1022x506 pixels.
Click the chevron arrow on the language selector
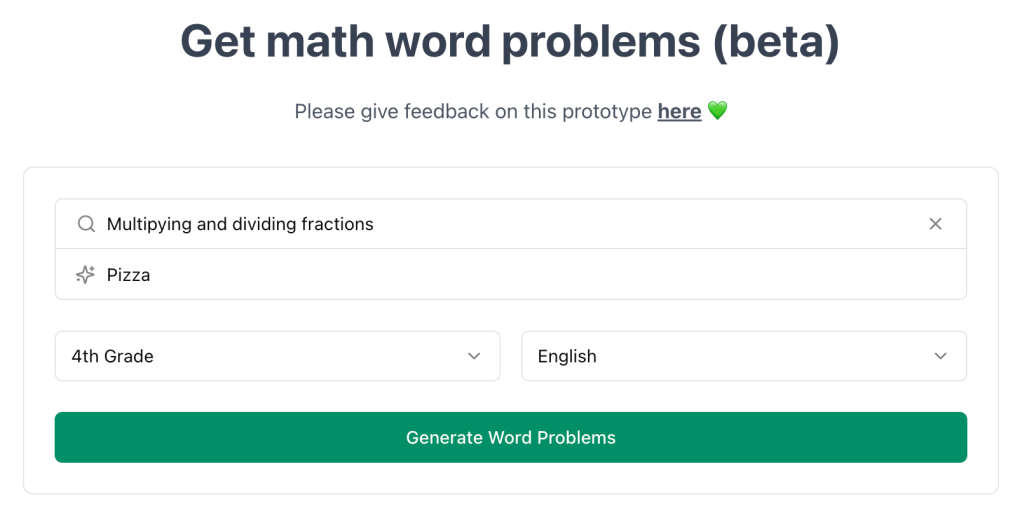(940, 356)
